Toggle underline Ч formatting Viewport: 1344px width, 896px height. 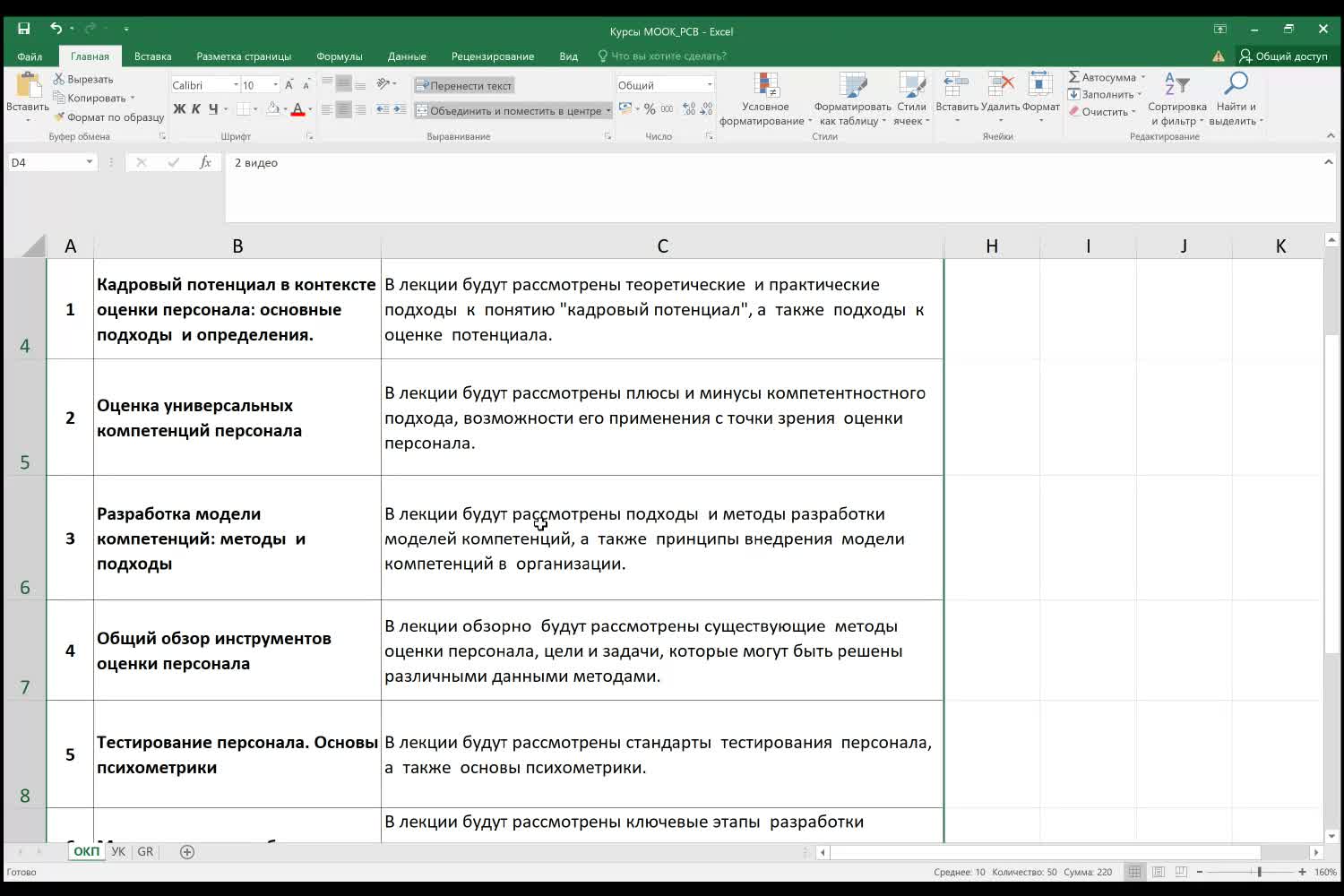(x=213, y=109)
